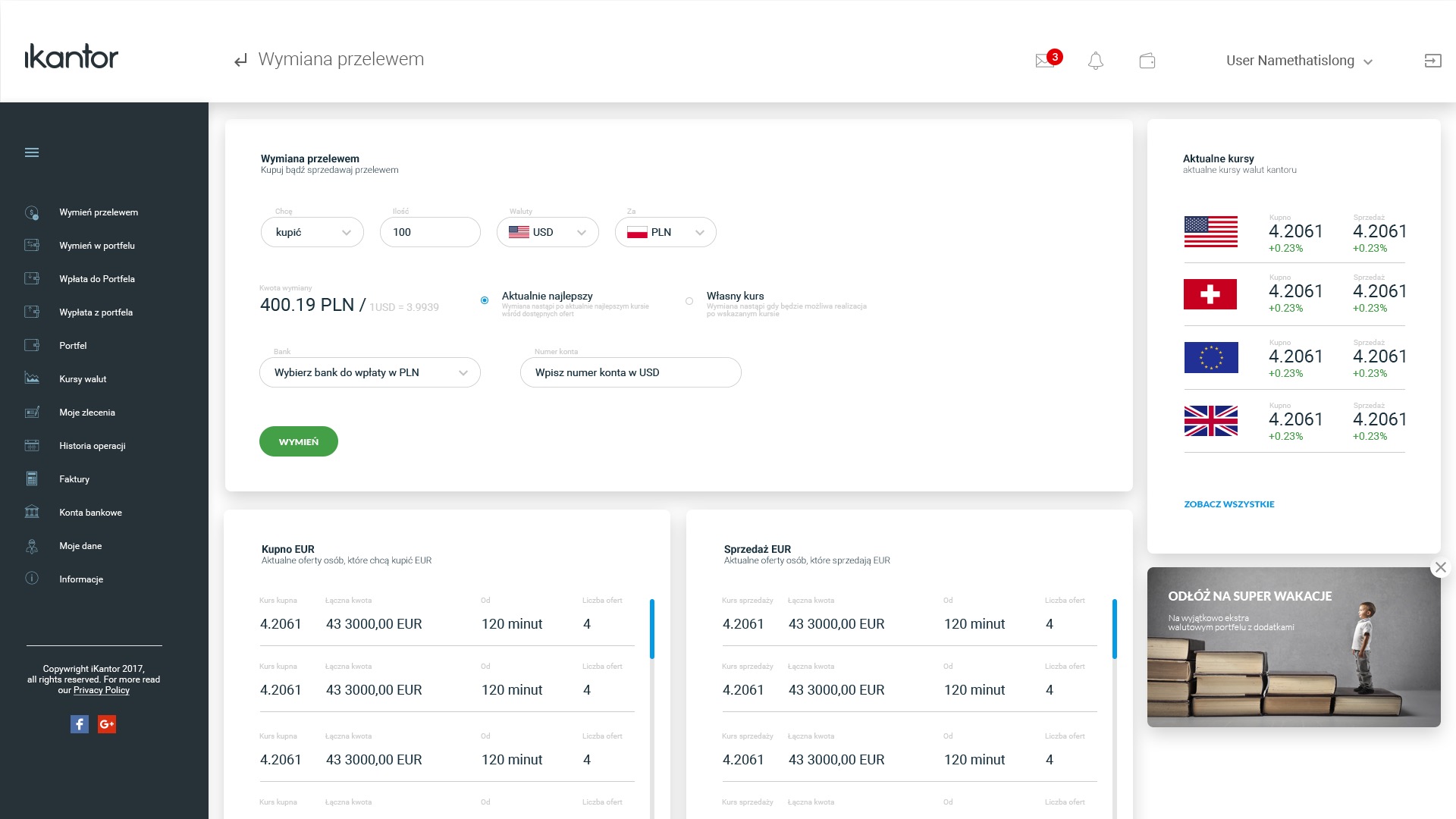1456x819 pixels.
Task: Click the logout icon at top right
Action: click(1432, 61)
